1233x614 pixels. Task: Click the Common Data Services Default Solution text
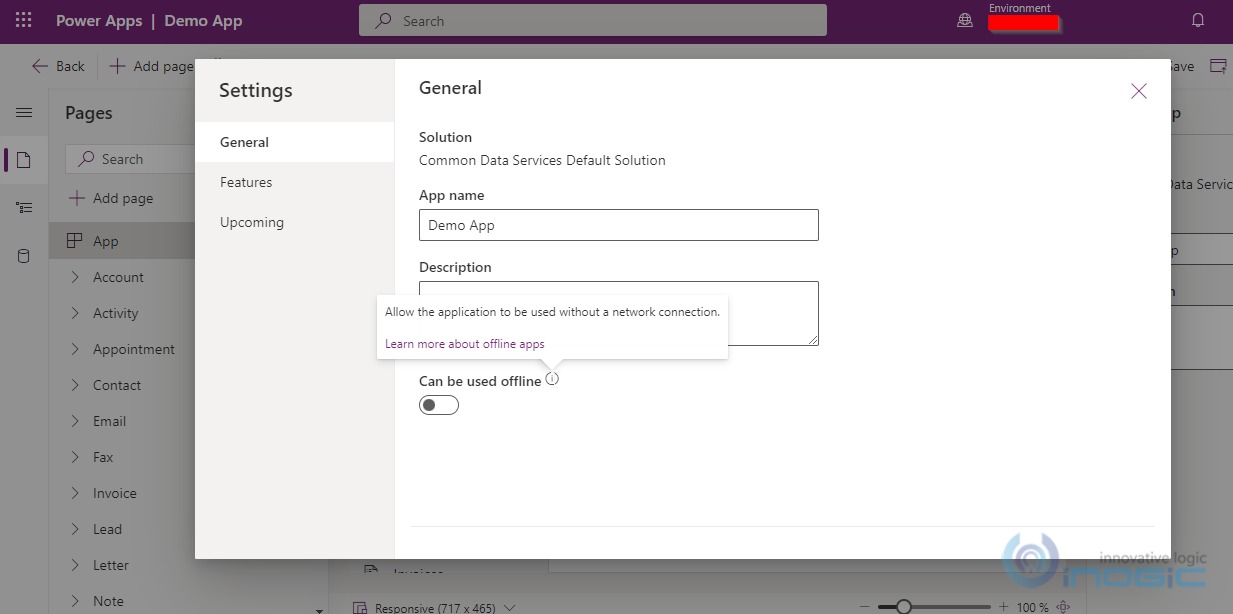(542, 160)
